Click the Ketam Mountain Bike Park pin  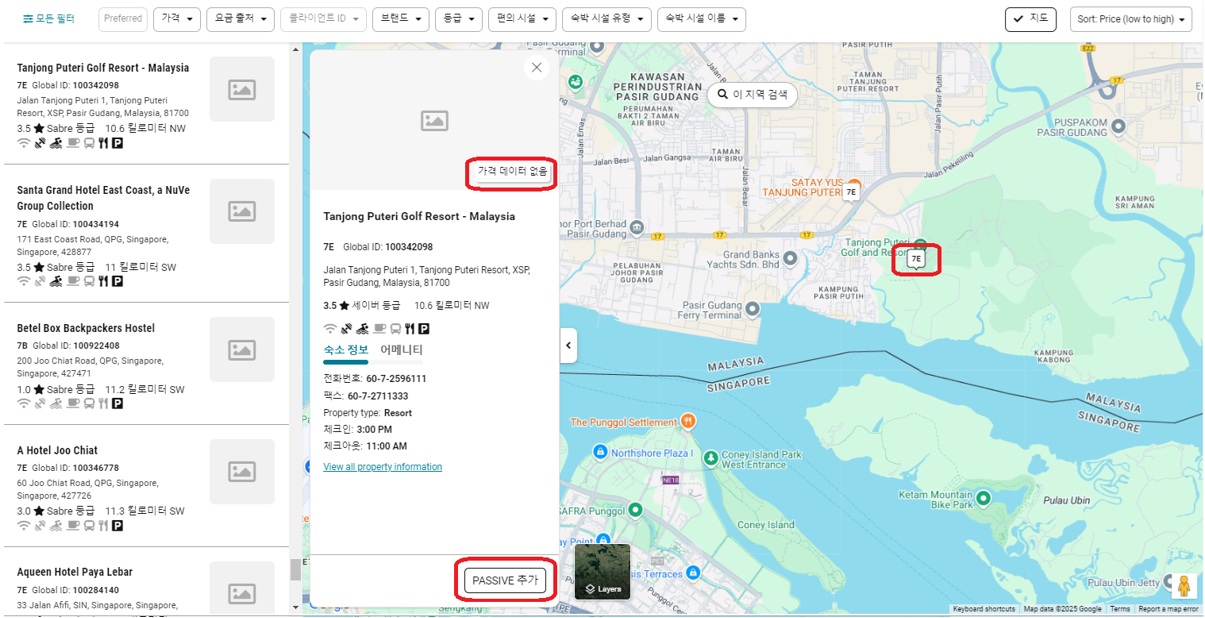(983, 498)
